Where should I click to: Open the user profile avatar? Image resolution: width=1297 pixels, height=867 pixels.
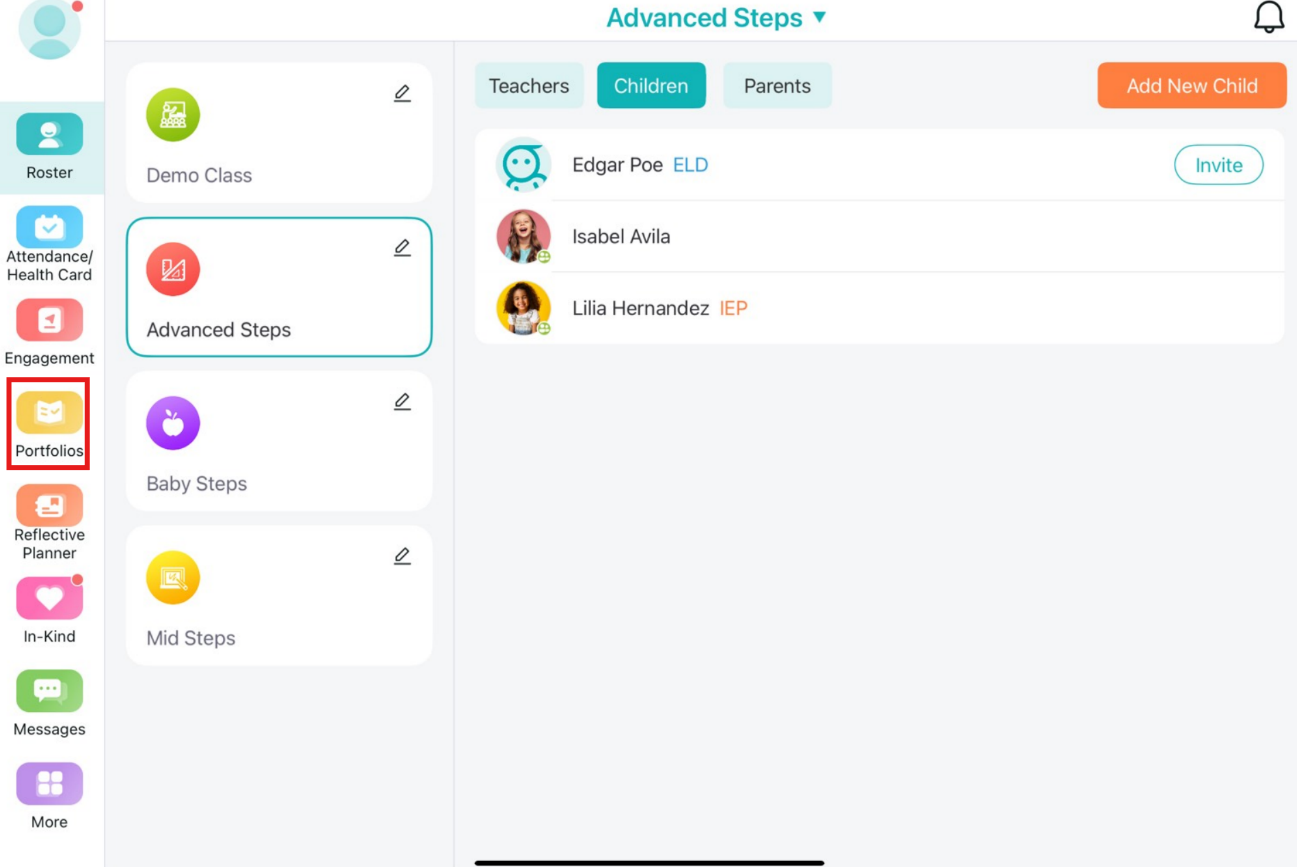click(x=50, y=28)
